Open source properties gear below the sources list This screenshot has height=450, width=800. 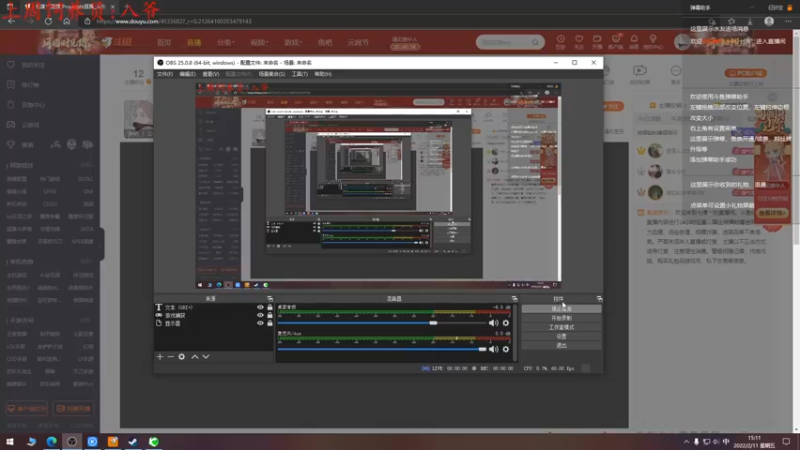pyautogui.click(x=182, y=357)
